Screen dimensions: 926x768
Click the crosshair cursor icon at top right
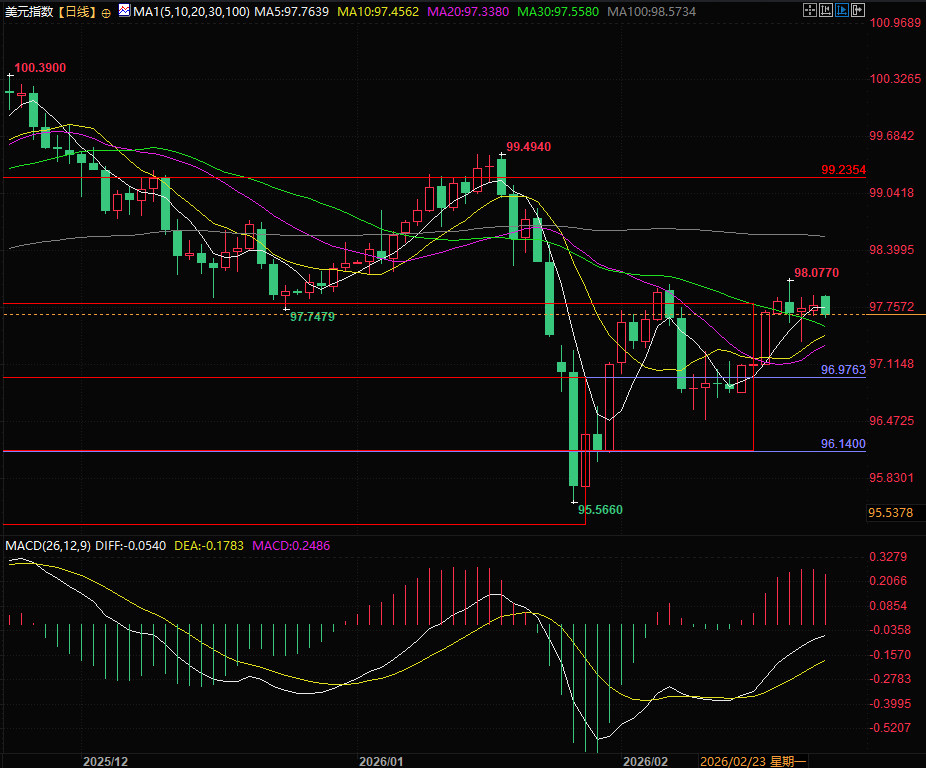[810, 10]
